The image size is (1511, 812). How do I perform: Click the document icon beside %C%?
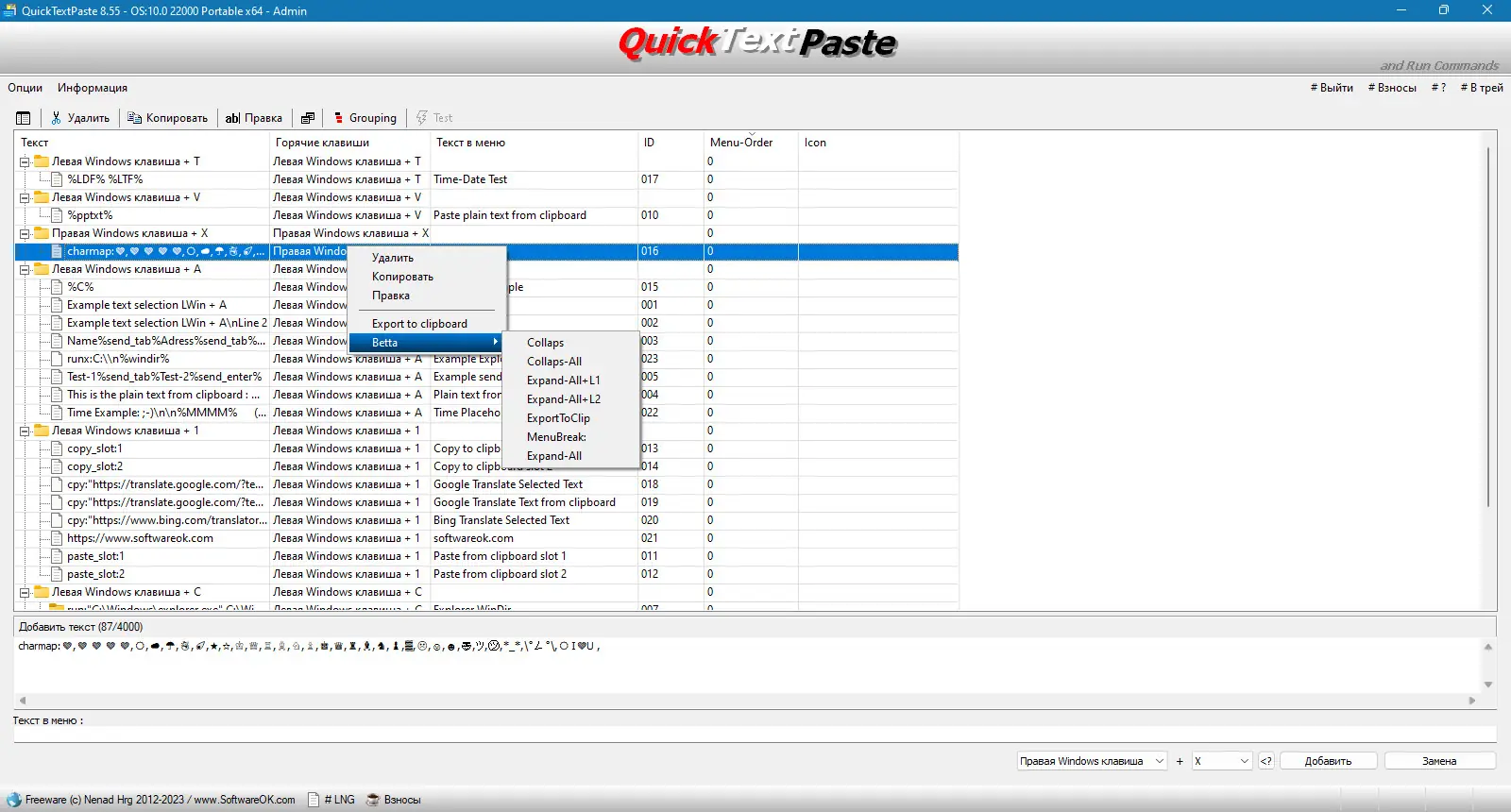pyautogui.click(x=57, y=287)
